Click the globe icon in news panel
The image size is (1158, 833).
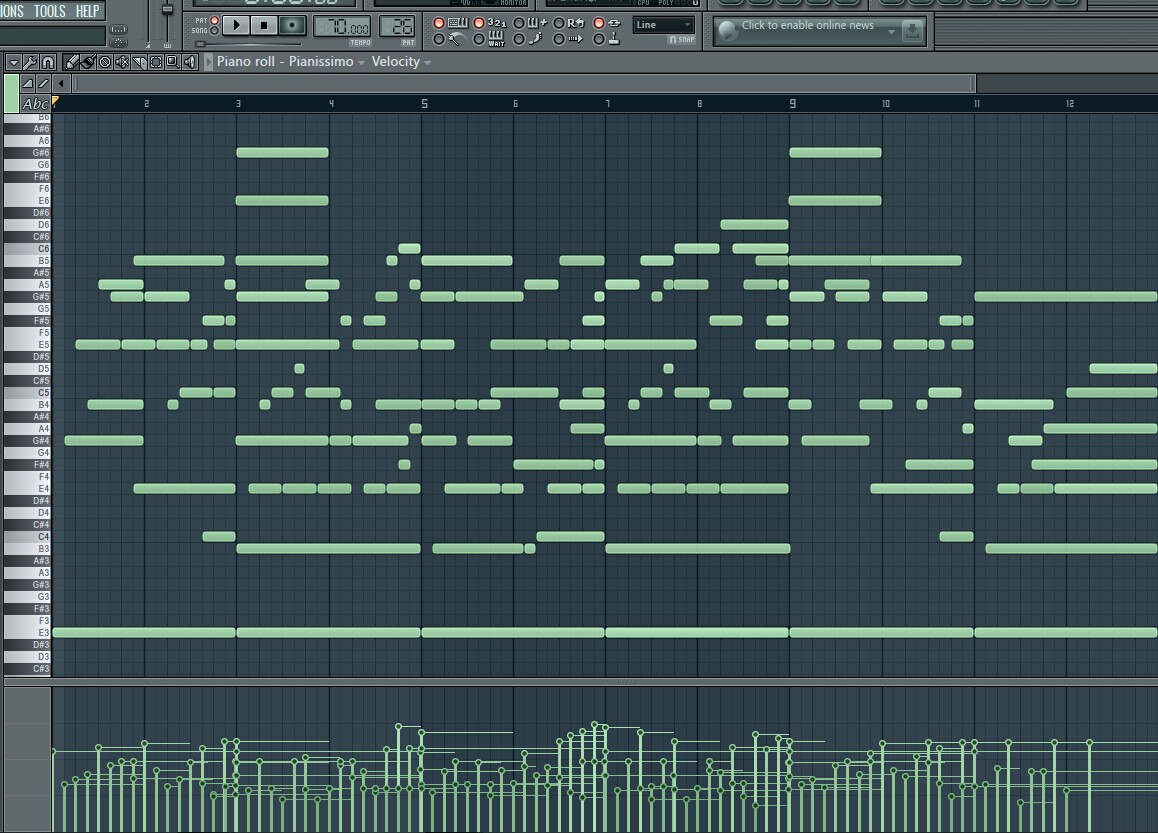pyautogui.click(x=727, y=30)
